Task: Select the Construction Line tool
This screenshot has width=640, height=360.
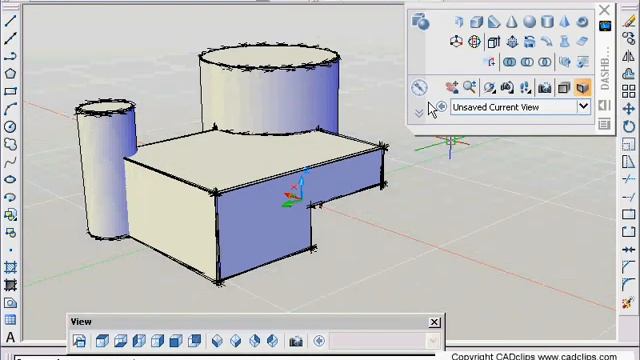Action: 10,38
